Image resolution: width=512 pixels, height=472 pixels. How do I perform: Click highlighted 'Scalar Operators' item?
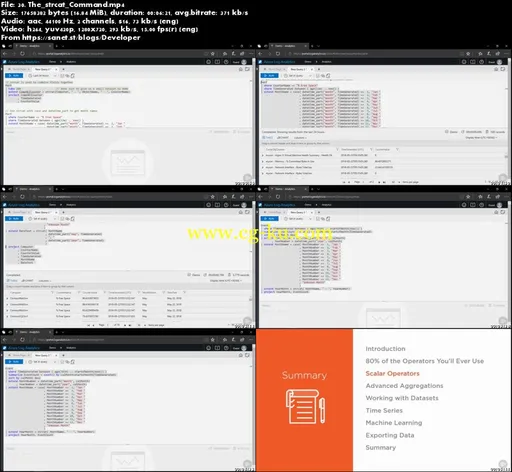pyautogui.click(x=392, y=373)
